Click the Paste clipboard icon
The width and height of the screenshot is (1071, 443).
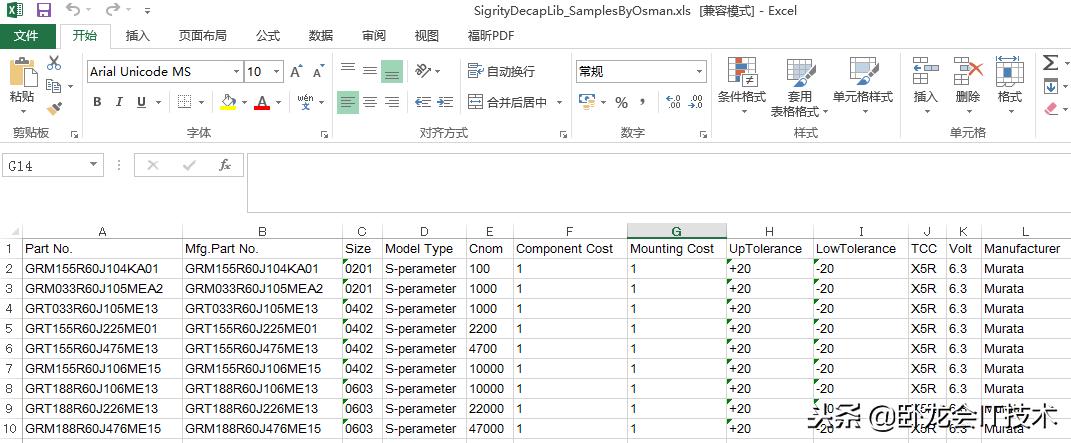22,72
